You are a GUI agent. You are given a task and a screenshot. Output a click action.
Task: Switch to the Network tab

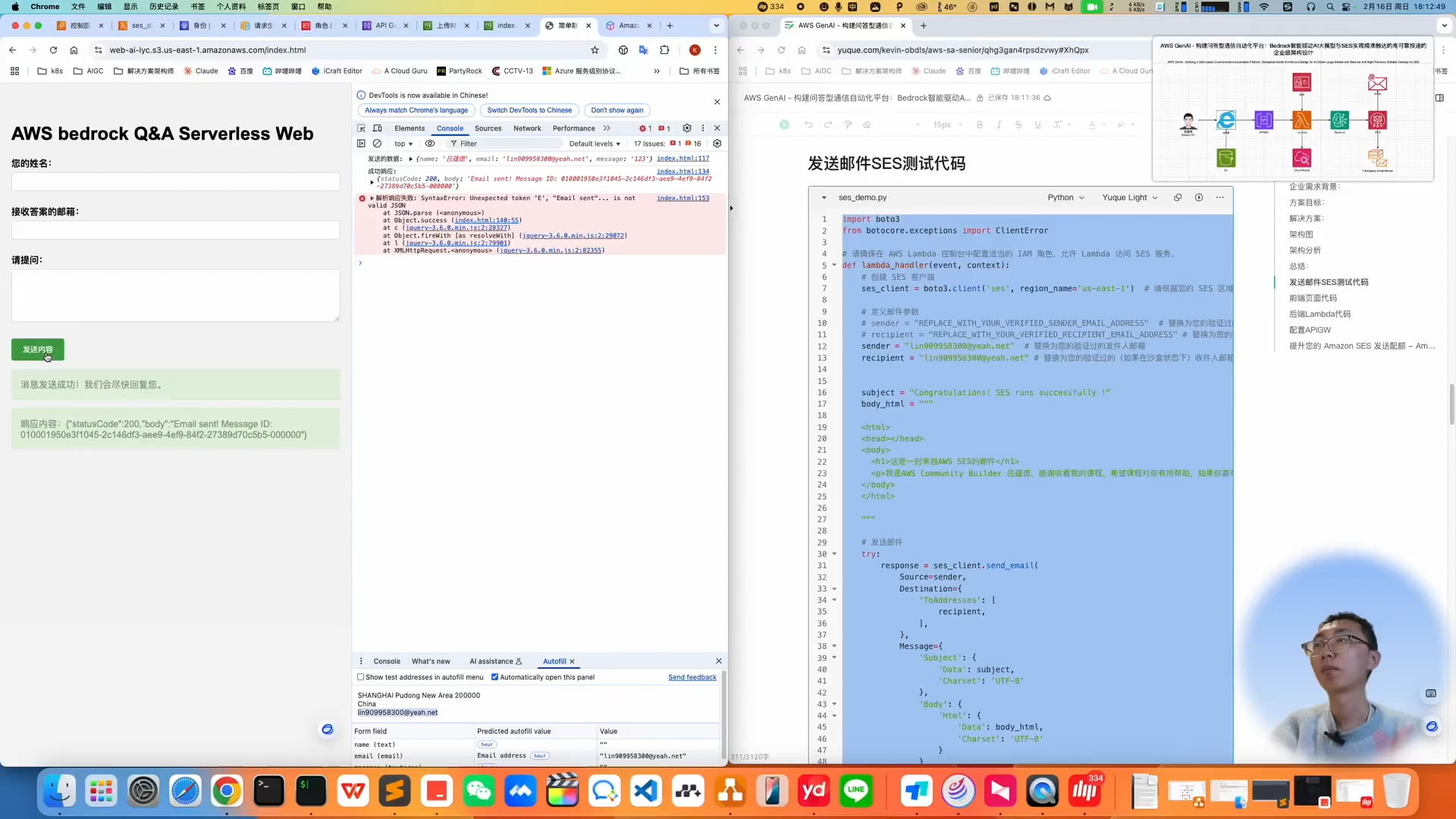coord(527,128)
